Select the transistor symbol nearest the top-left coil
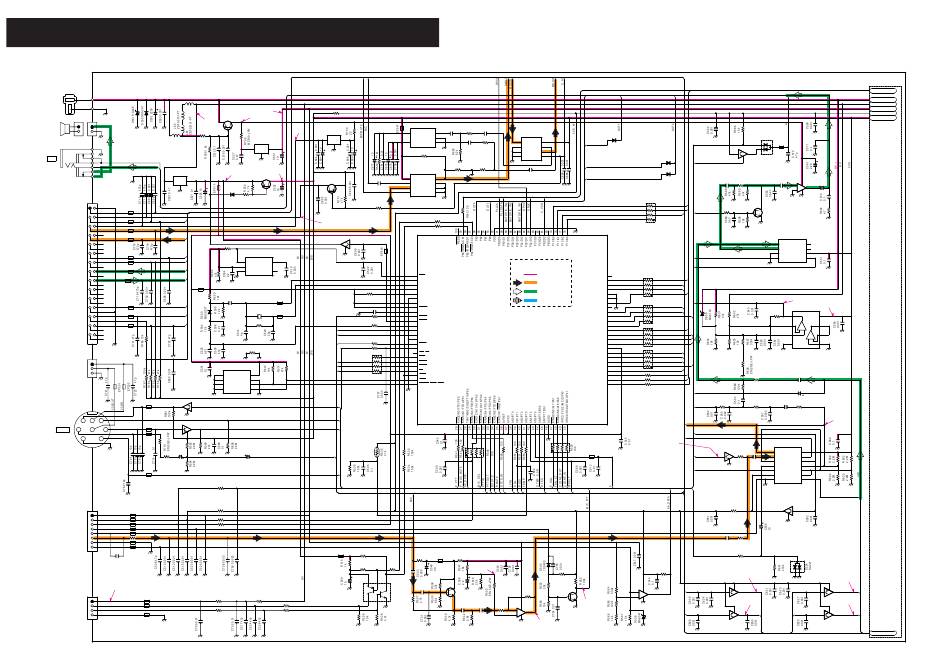Viewport: 950px width, 654px height. pos(227,126)
